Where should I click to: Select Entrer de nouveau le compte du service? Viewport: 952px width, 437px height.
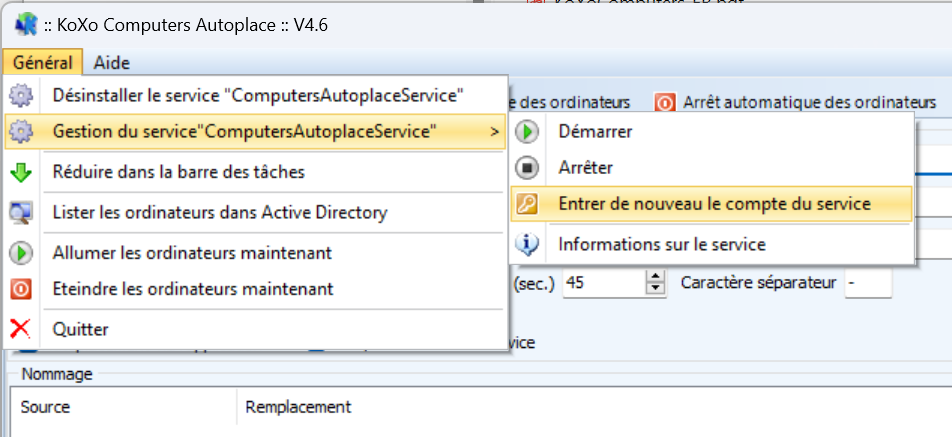712,204
